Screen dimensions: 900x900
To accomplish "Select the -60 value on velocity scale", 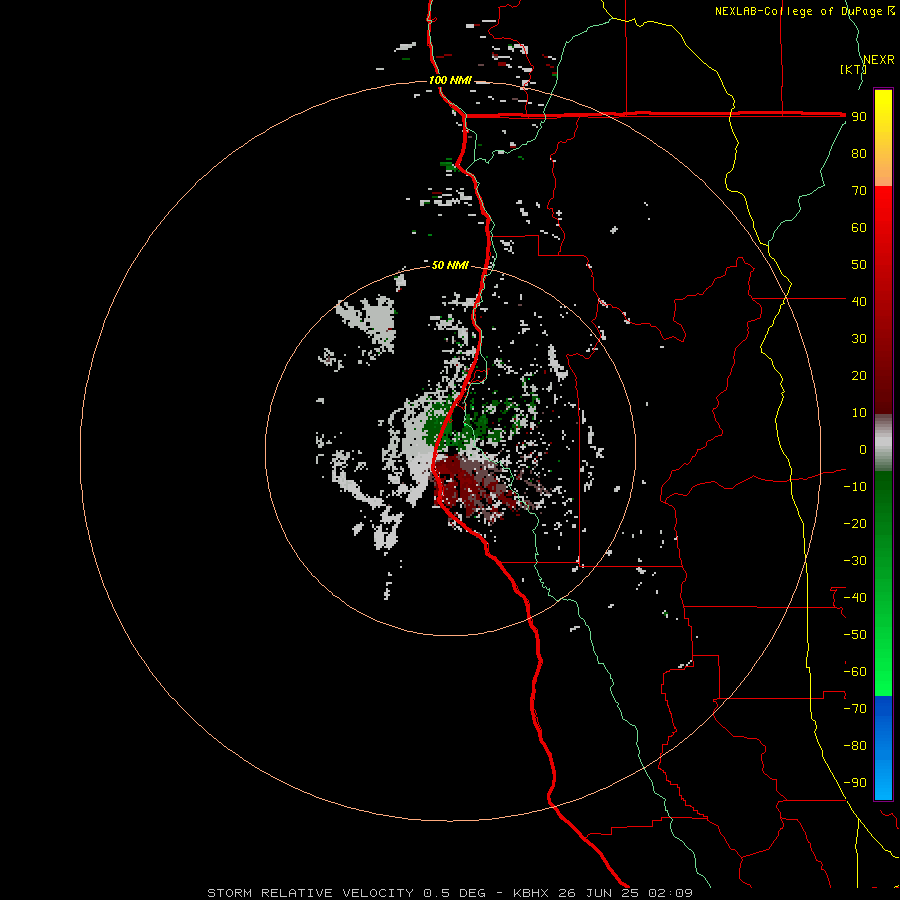I will point(855,672).
